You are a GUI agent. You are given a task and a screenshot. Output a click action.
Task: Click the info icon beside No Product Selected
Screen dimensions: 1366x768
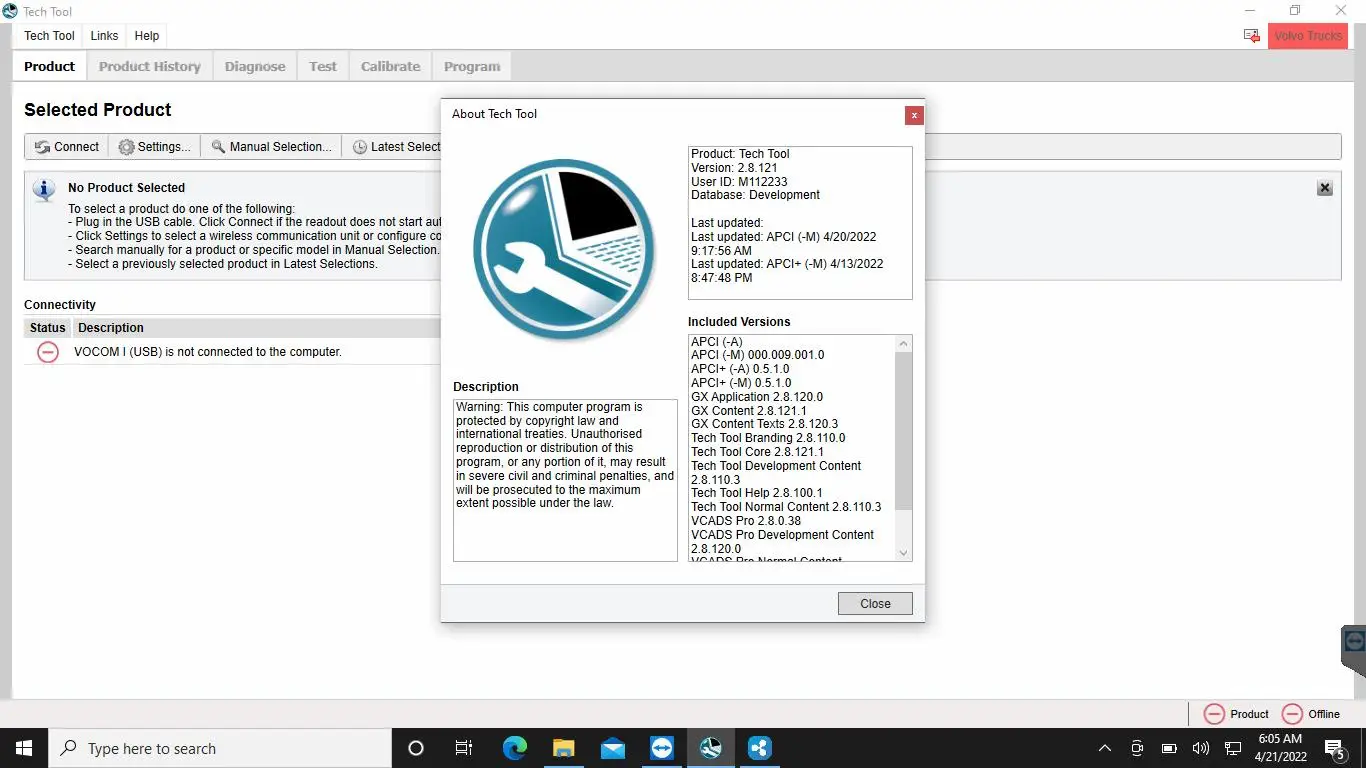tap(43, 190)
